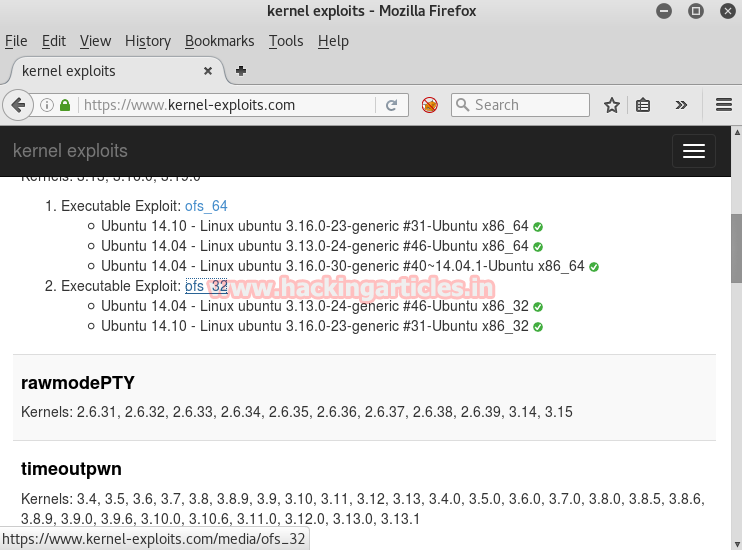742x550 pixels.
Task: Click the rawmodePTY heading
Action: (x=78, y=382)
